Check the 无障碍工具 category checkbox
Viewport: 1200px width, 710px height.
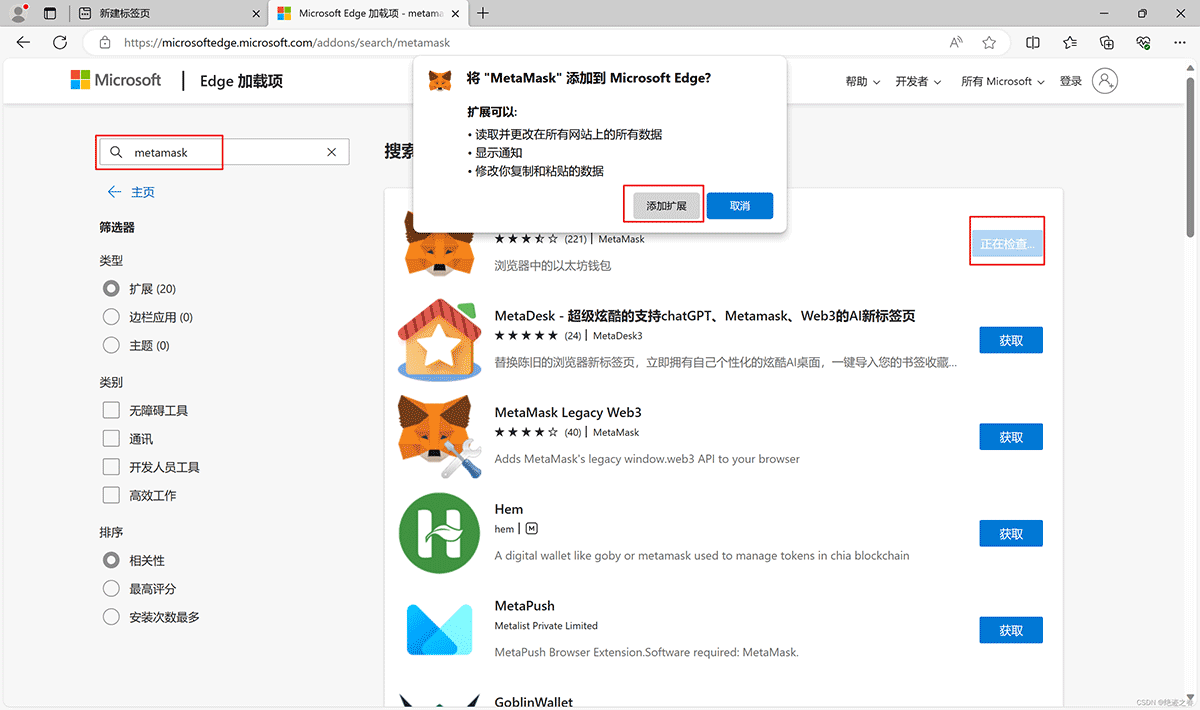111,411
